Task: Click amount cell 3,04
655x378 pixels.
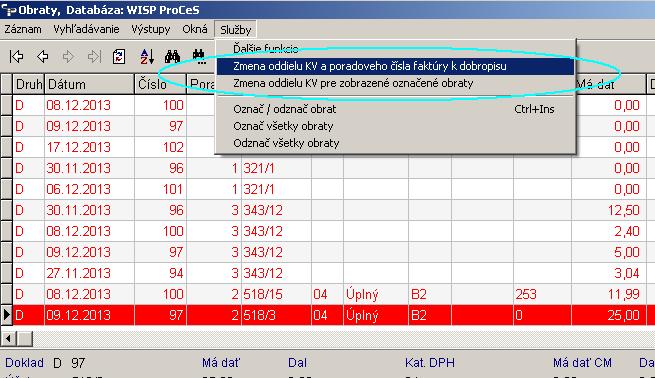Action: tap(608, 273)
